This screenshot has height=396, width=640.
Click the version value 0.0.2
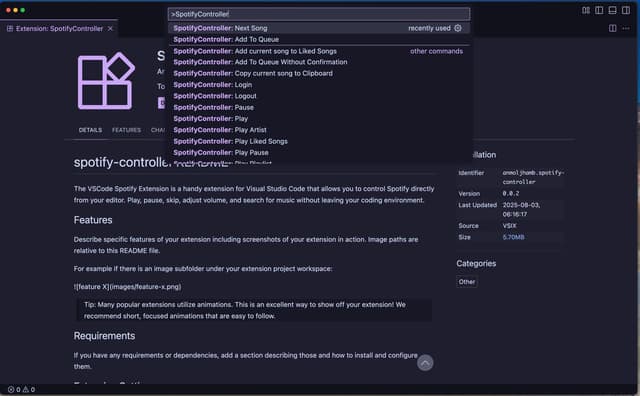(511, 194)
